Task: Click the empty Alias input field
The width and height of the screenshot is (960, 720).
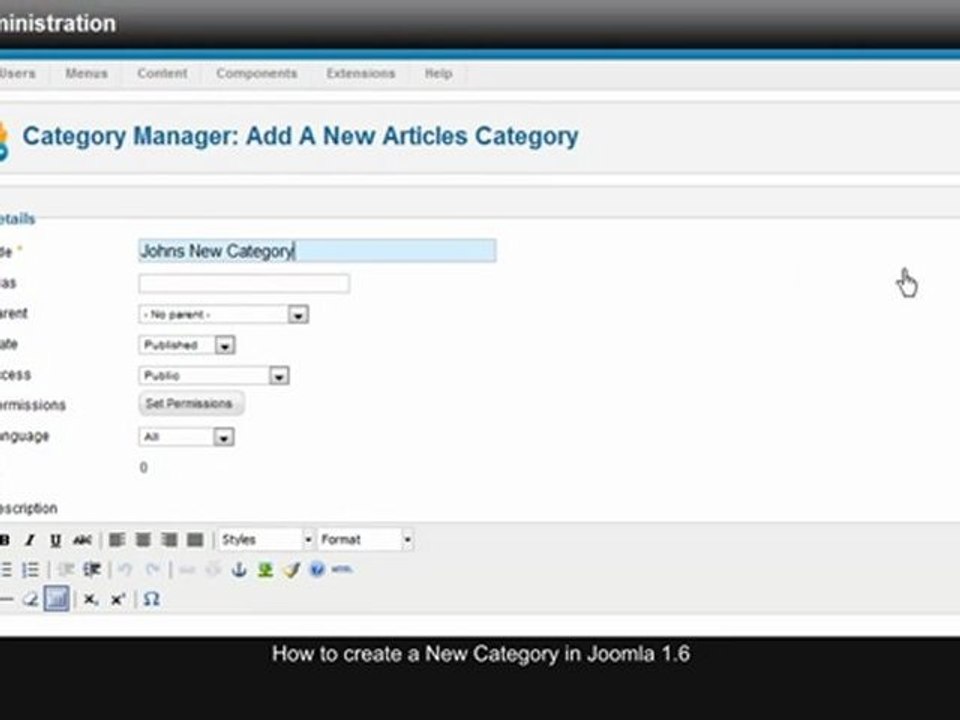Action: click(x=244, y=283)
